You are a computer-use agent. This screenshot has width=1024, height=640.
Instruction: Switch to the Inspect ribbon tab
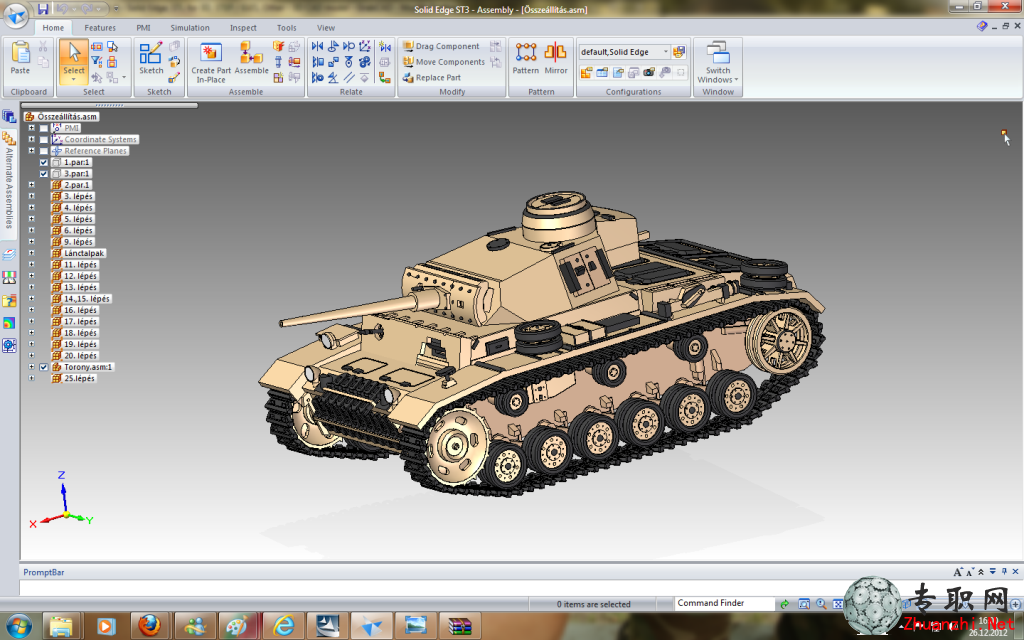[x=243, y=27]
